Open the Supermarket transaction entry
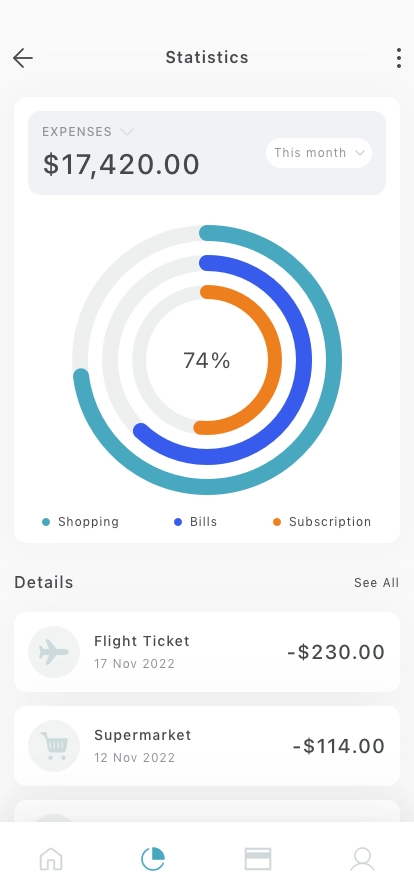 tap(207, 746)
